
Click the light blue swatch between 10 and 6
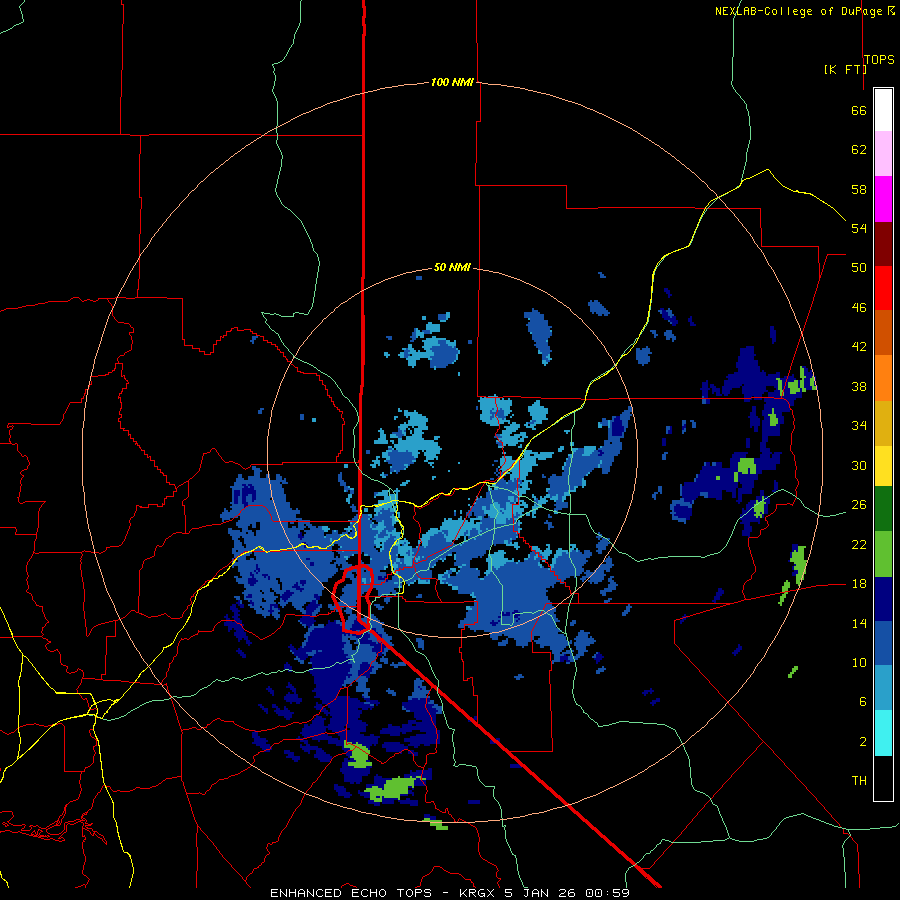click(x=883, y=688)
